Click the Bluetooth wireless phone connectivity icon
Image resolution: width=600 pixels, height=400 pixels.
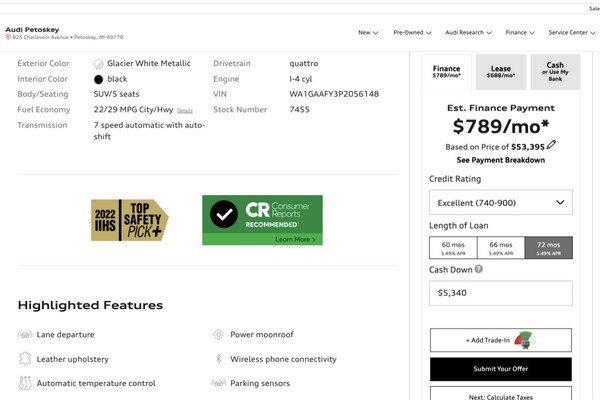(x=219, y=359)
